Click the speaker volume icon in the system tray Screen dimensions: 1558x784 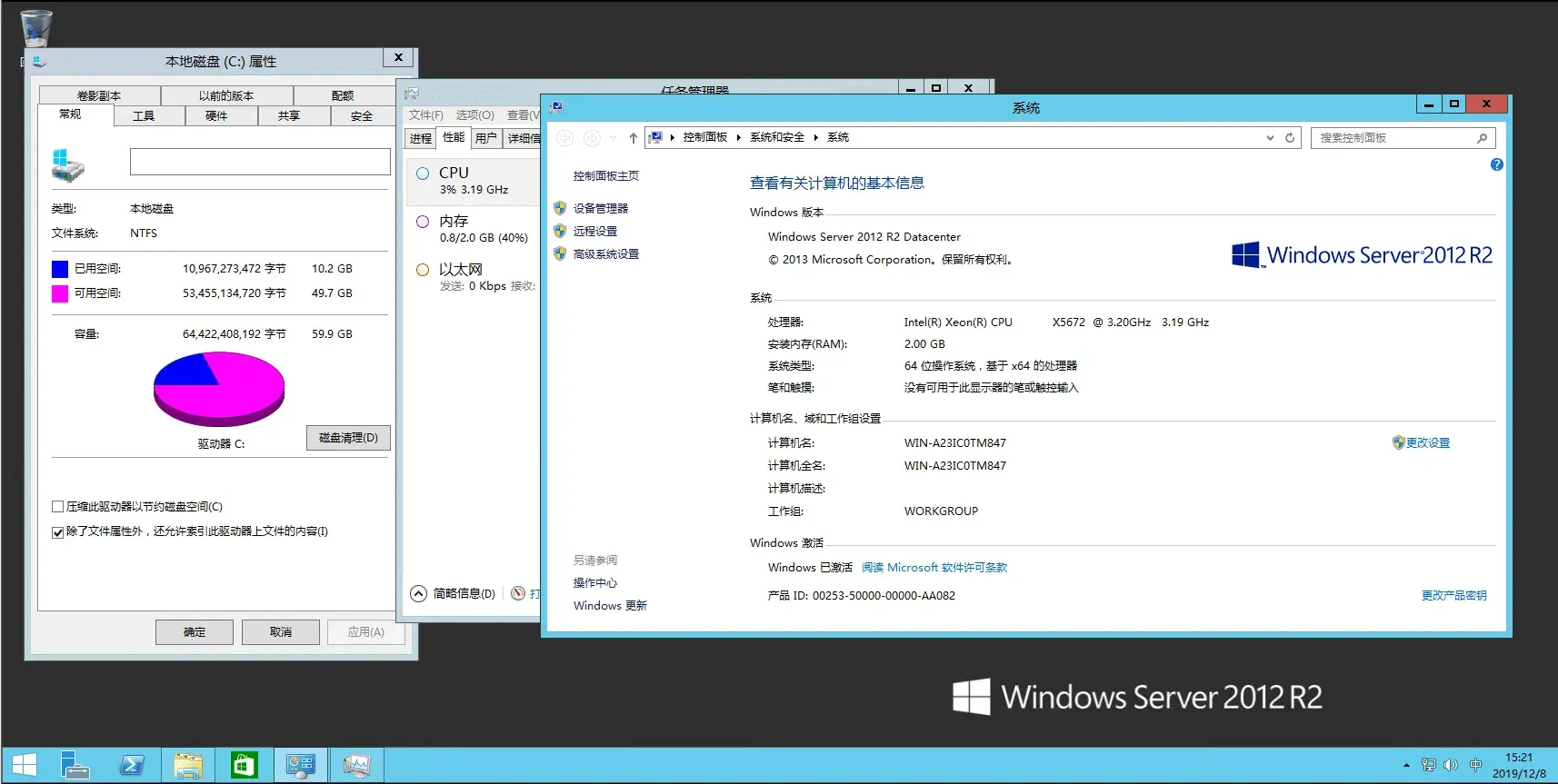pos(1451,765)
